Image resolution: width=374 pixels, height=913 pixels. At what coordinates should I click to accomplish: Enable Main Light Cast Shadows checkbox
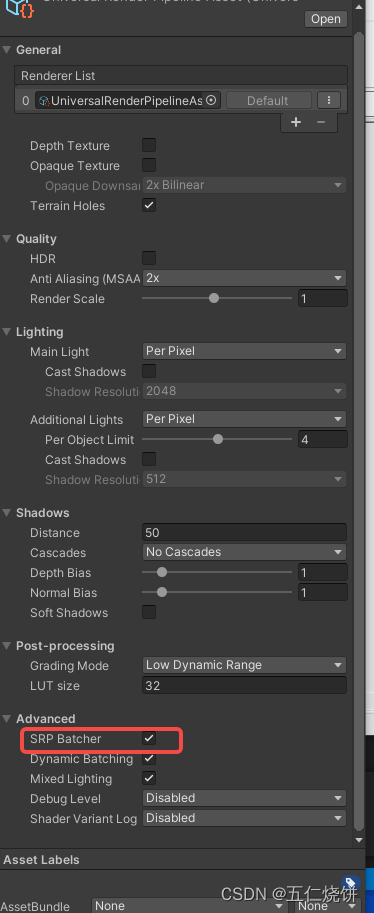pyautogui.click(x=149, y=371)
